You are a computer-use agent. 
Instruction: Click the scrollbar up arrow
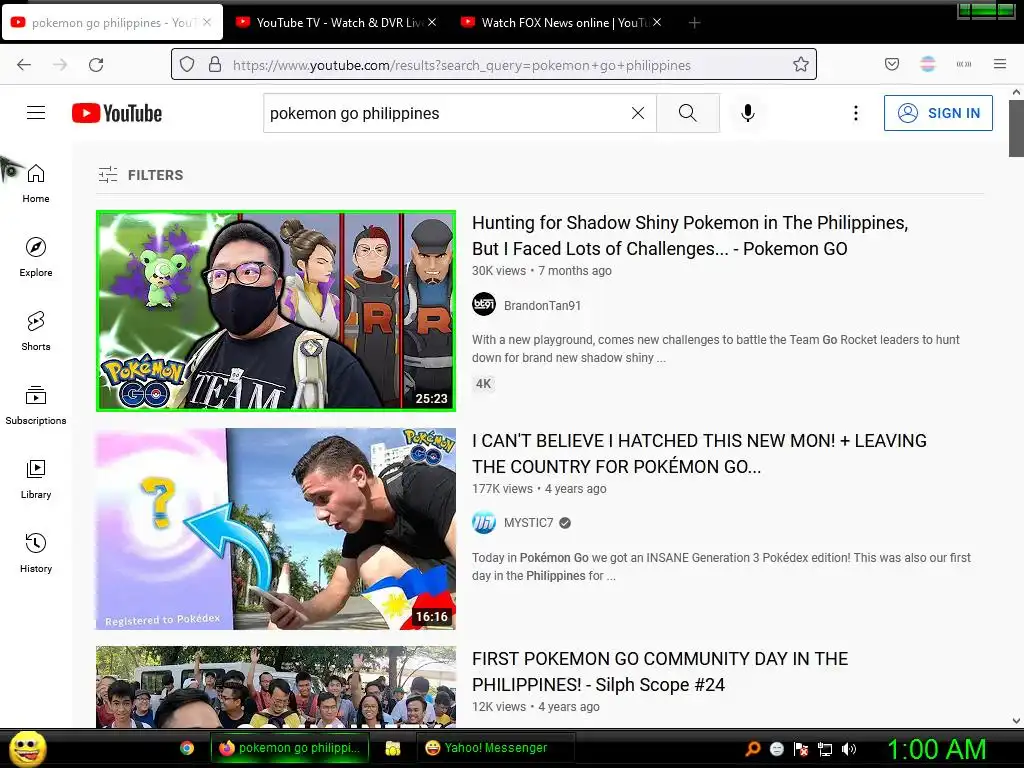pyautogui.click(x=1016, y=92)
